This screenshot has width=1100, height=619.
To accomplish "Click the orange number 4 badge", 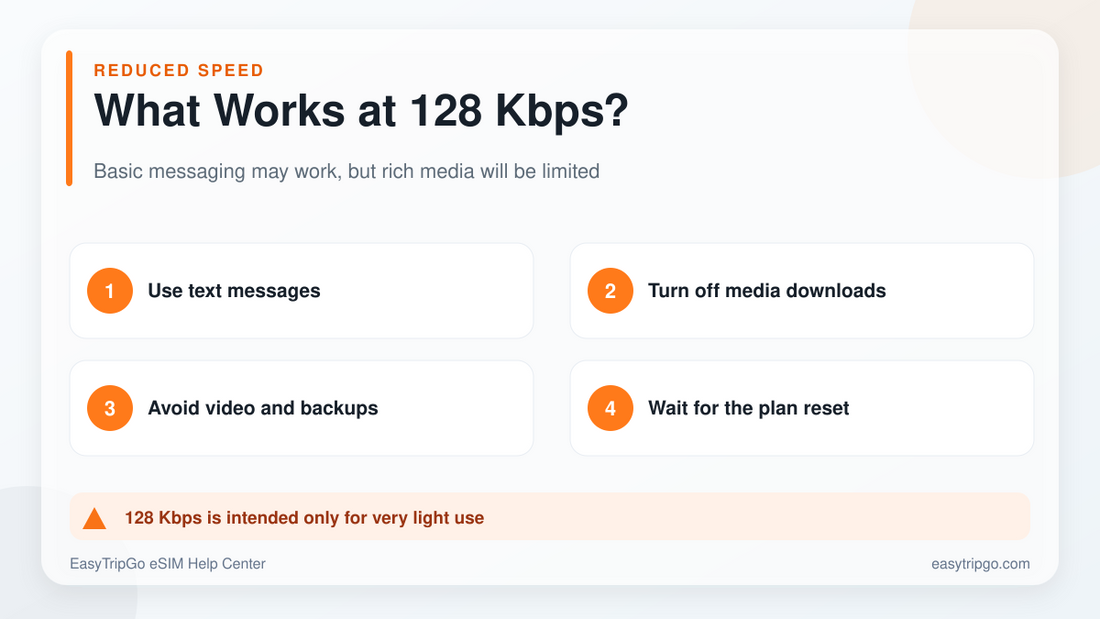I will pyautogui.click(x=610, y=408).
